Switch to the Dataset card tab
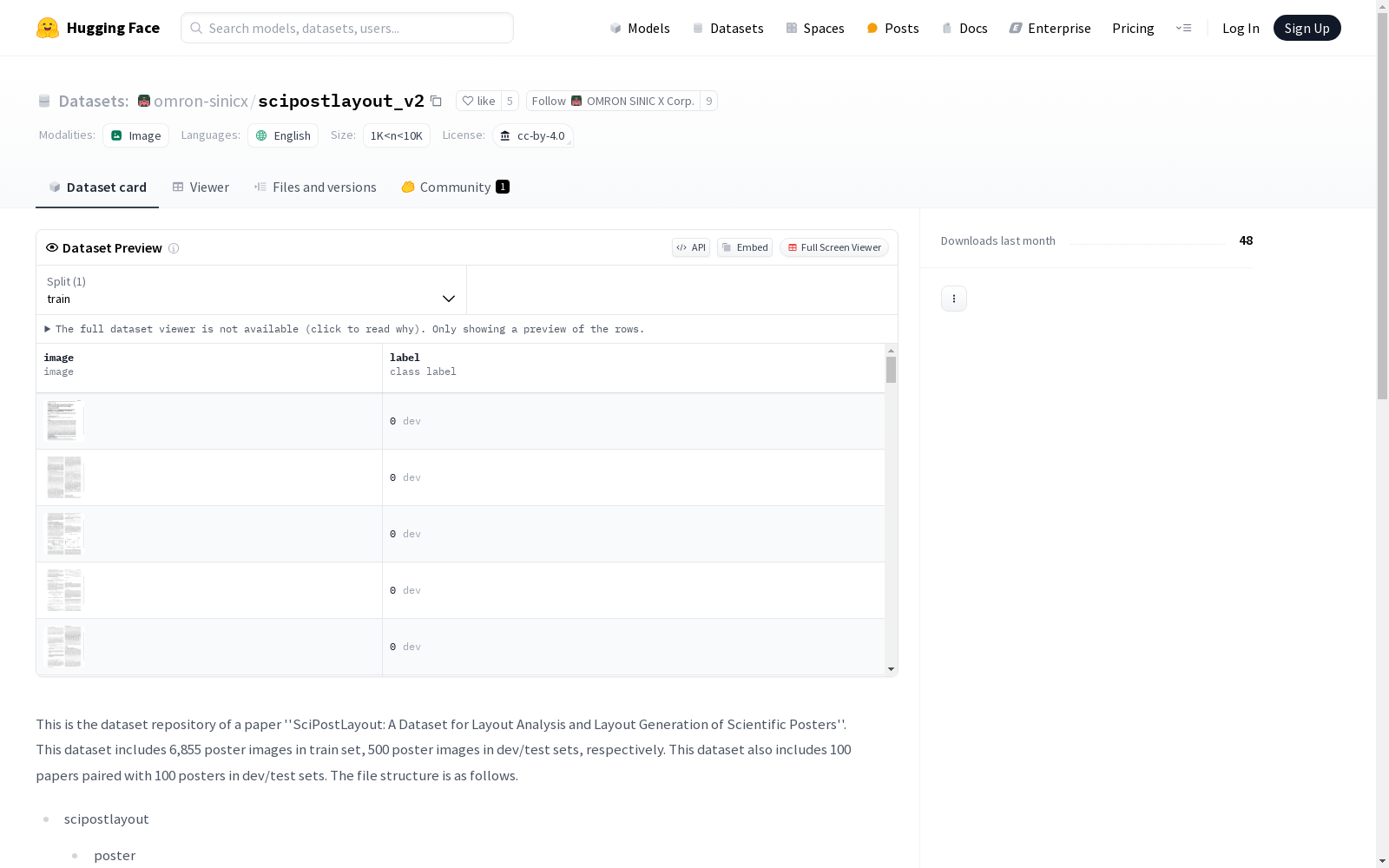Image resolution: width=1389 pixels, height=868 pixels. pos(97,187)
